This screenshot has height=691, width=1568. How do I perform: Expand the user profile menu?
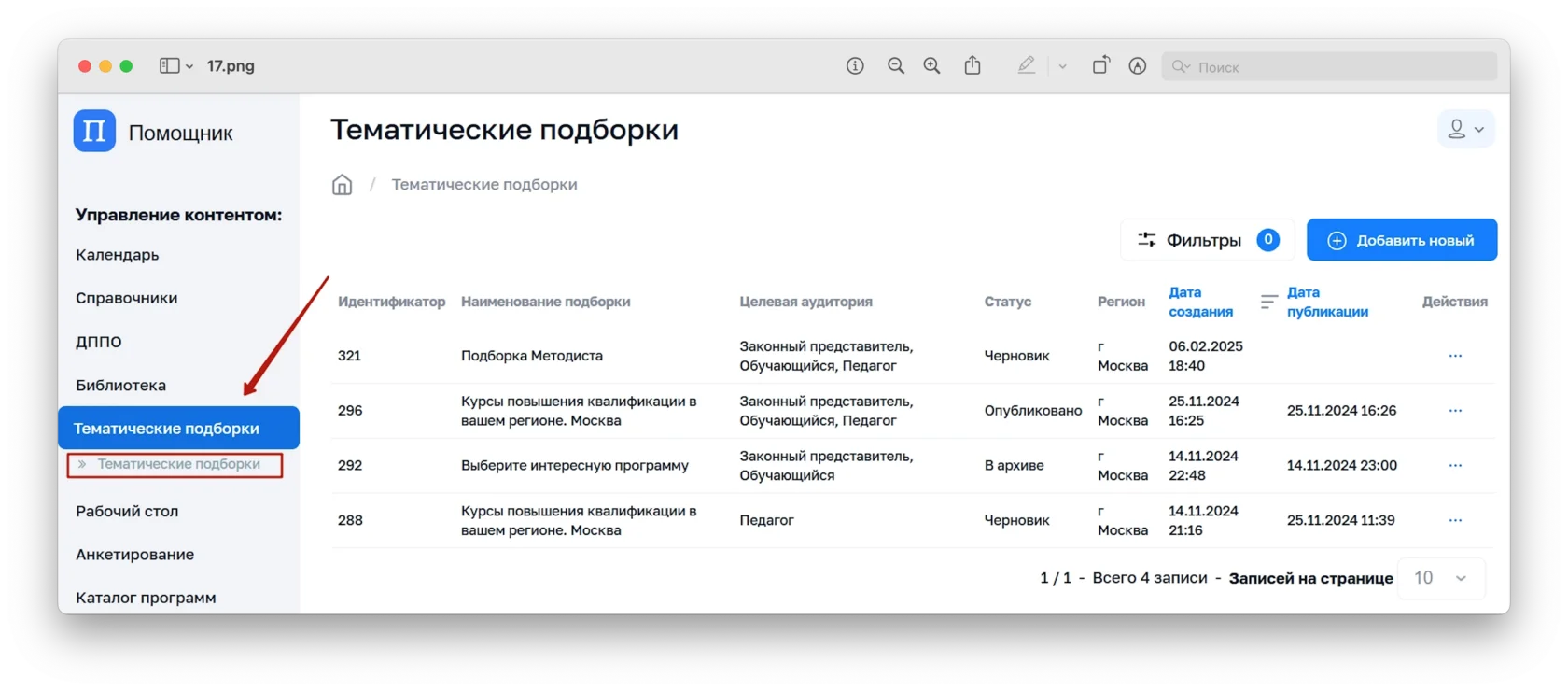[x=1465, y=130]
